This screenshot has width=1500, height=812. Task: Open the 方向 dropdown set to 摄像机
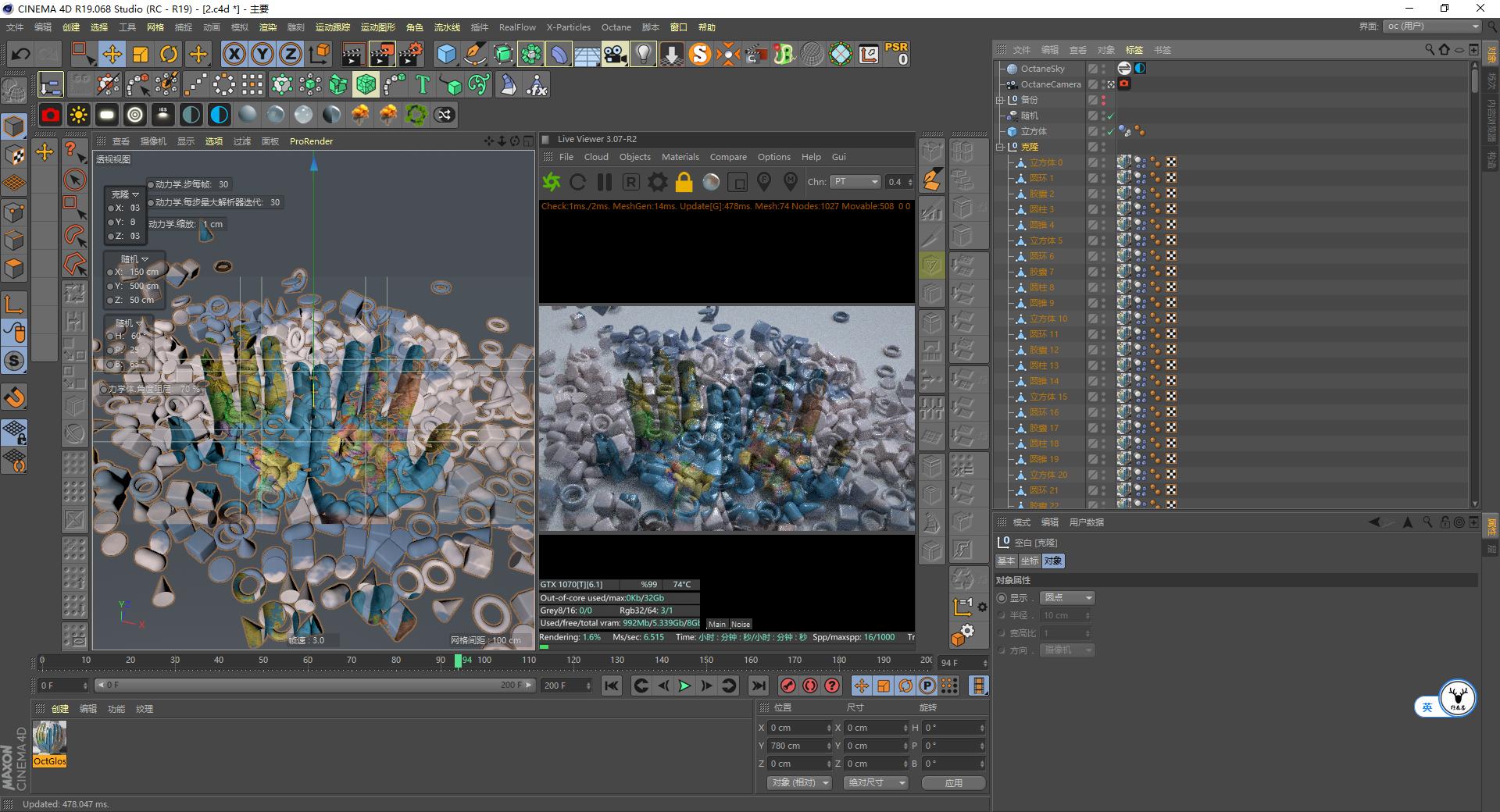click(x=1066, y=650)
